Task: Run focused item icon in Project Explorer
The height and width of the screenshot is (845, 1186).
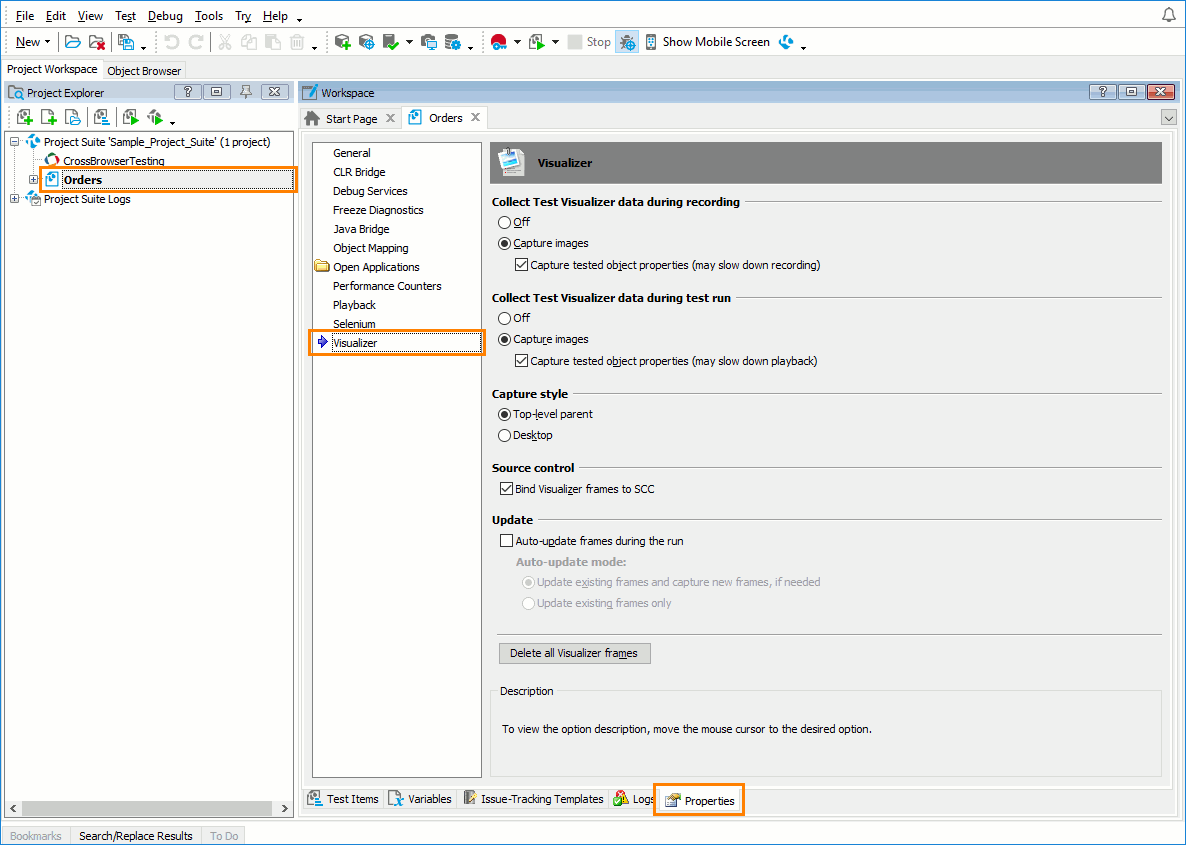Action: tap(131, 117)
